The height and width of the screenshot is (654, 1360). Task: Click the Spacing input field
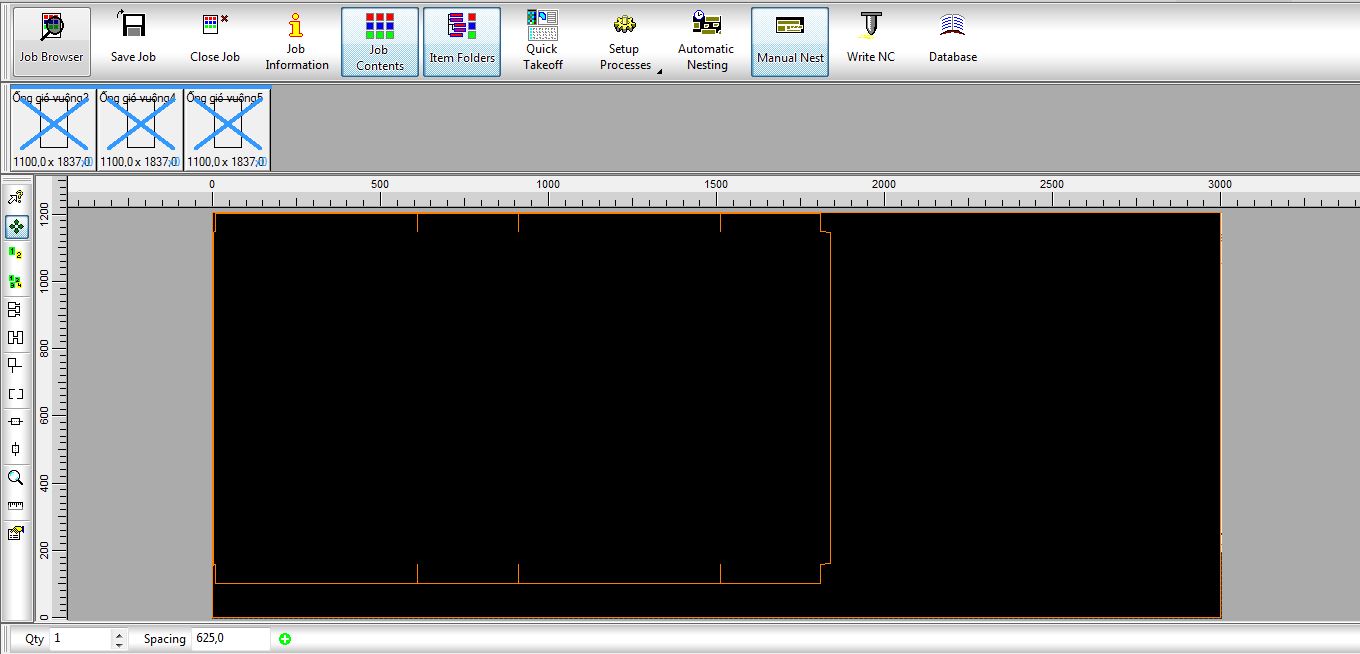(231, 639)
